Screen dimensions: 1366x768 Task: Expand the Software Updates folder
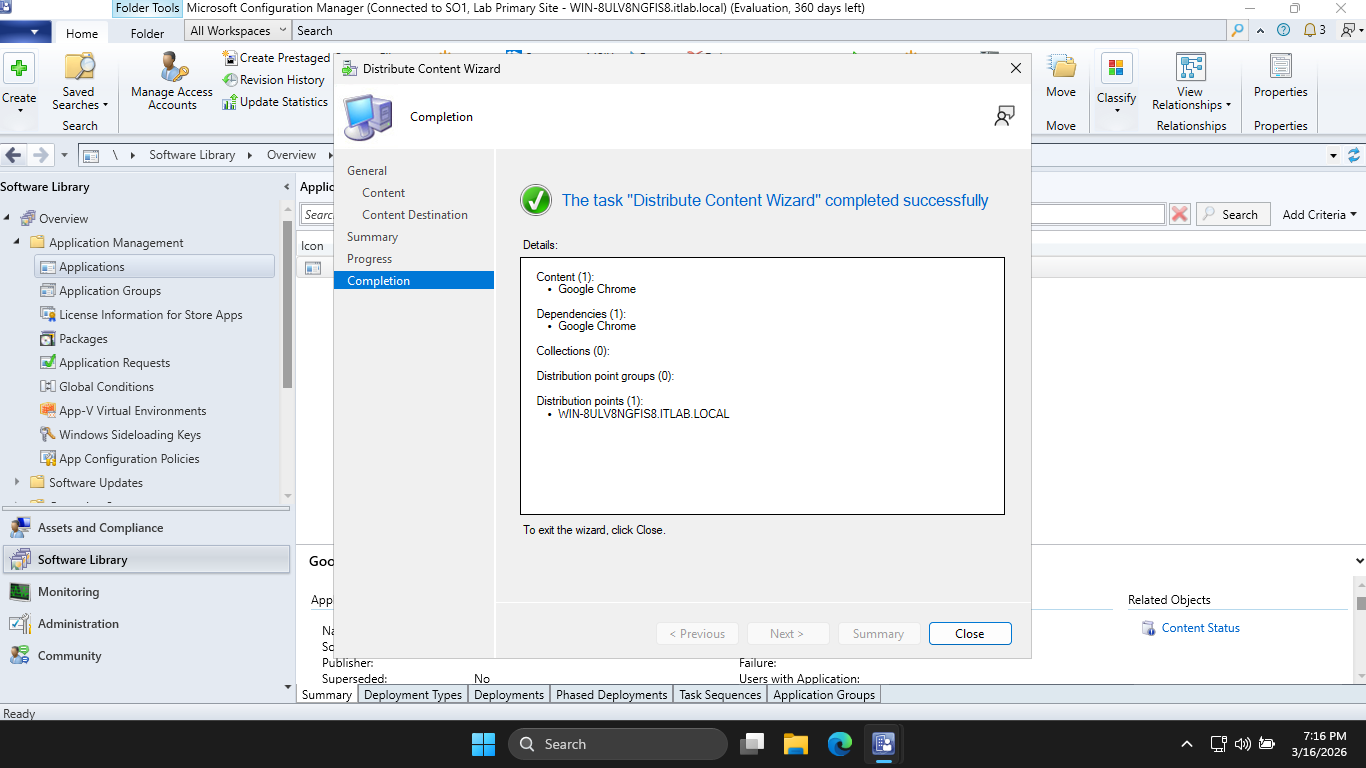(x=17, y=483)
